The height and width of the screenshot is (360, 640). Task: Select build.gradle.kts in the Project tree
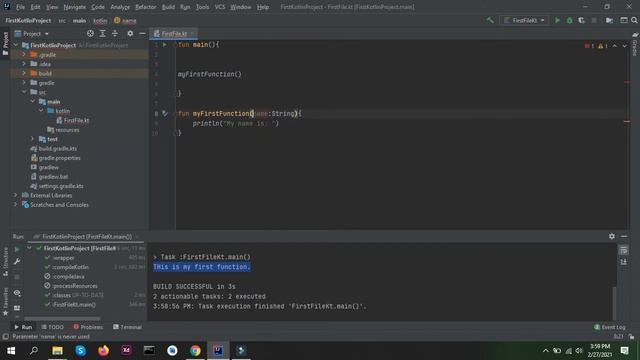(x=58, y=148)
